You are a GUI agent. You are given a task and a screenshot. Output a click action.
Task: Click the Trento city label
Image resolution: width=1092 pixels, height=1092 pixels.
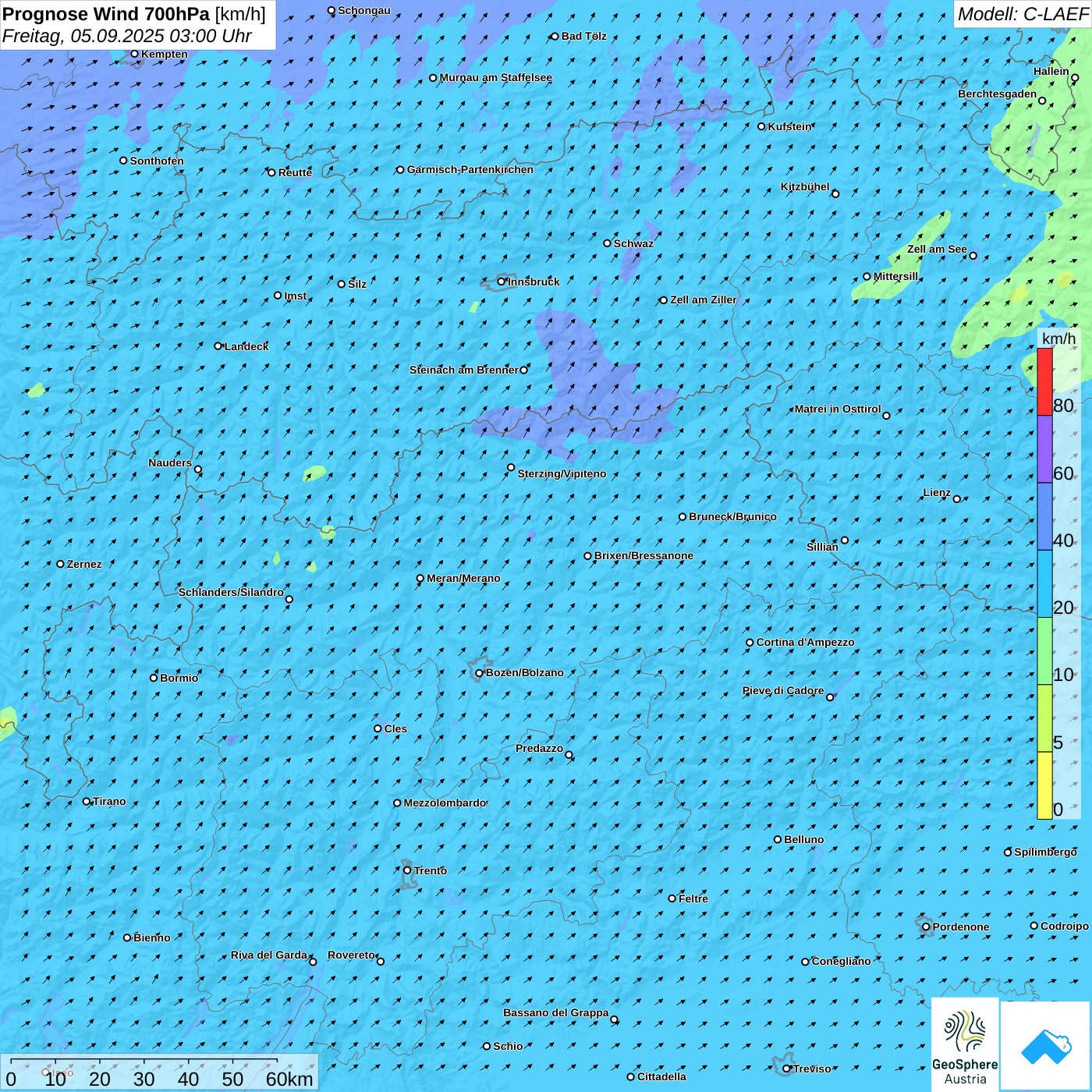pyautogui.click(x=431, y=870)
